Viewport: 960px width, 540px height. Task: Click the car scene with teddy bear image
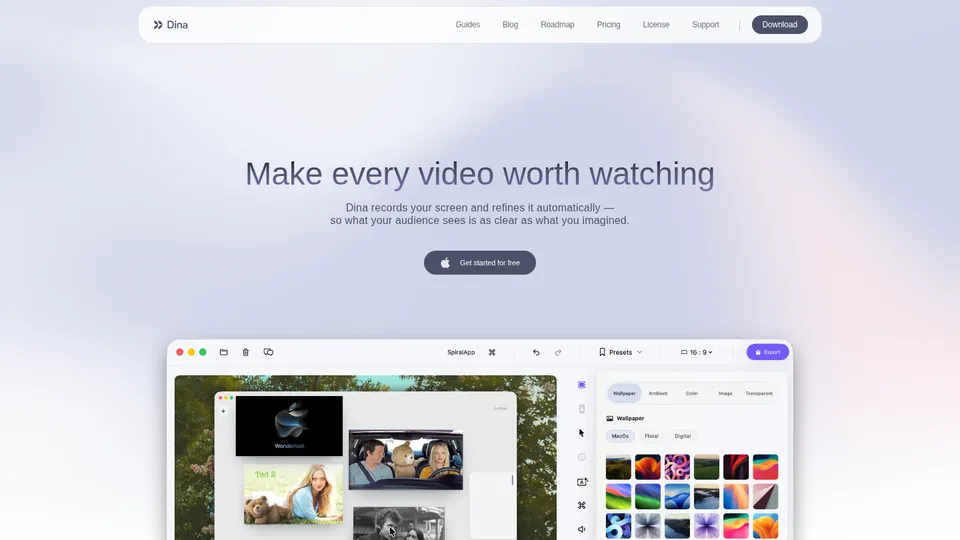pos(405,460)
